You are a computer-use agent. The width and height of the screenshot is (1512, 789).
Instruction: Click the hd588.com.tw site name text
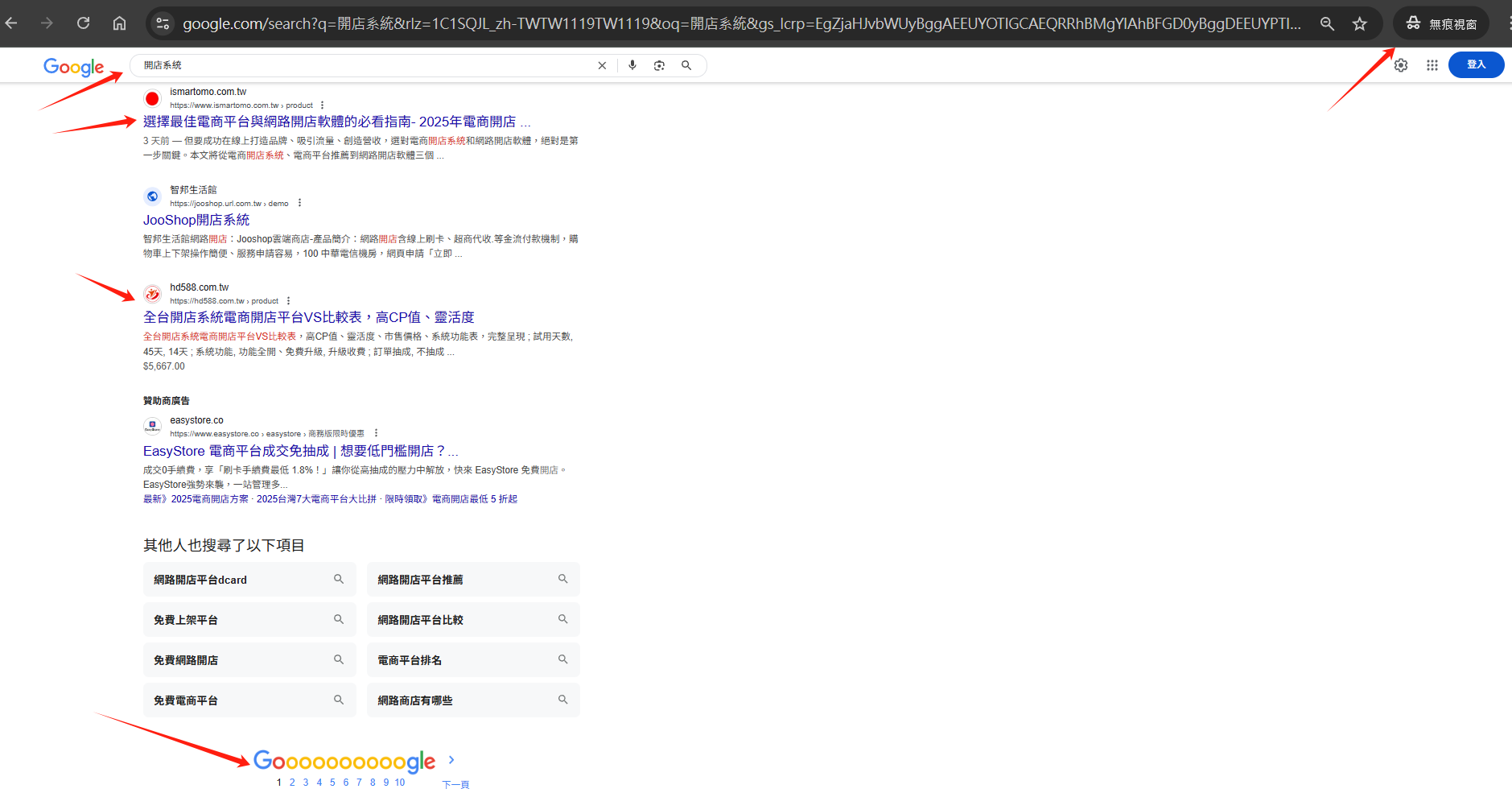pos(199,287)
